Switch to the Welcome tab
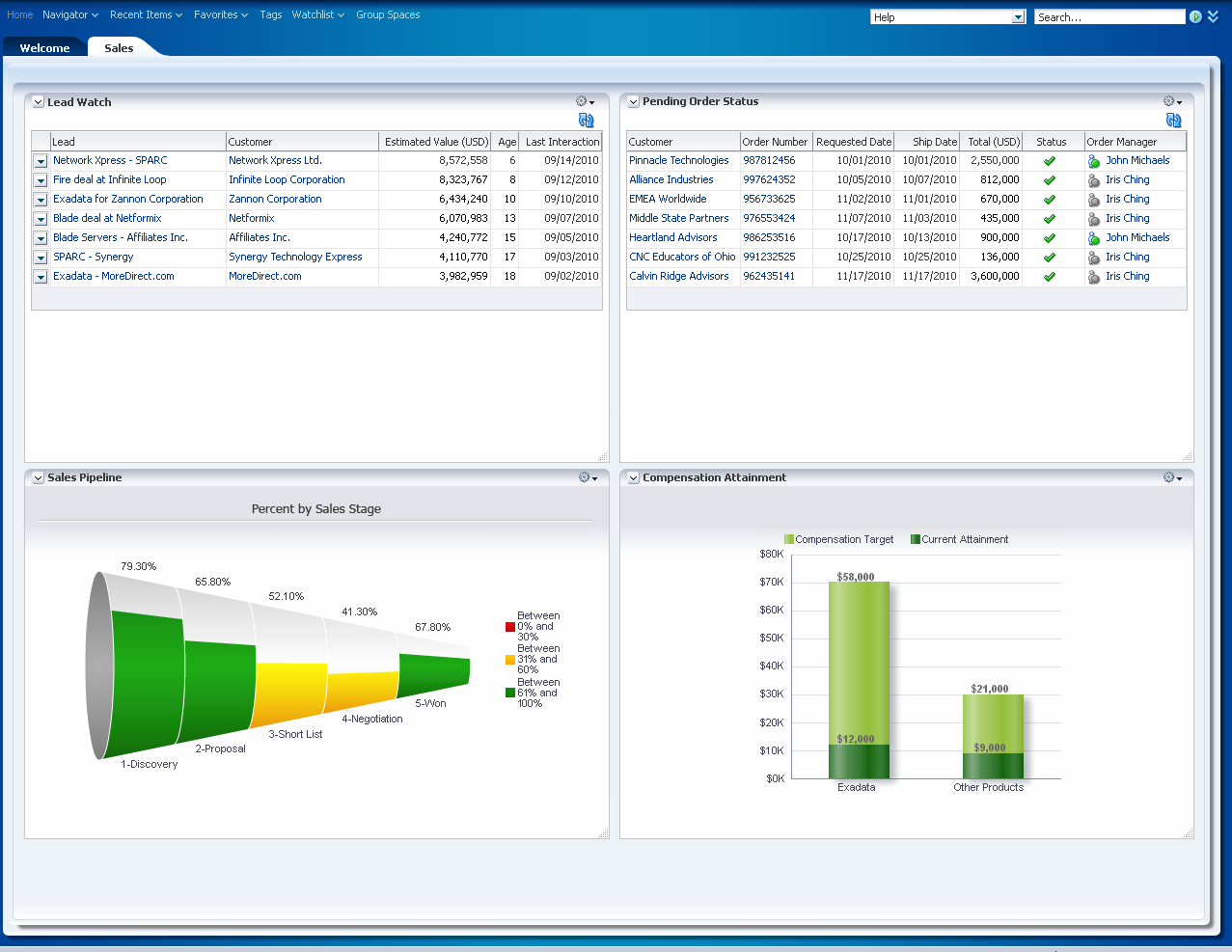Screen dimensions: 1232x952 (x=44, y=48)
